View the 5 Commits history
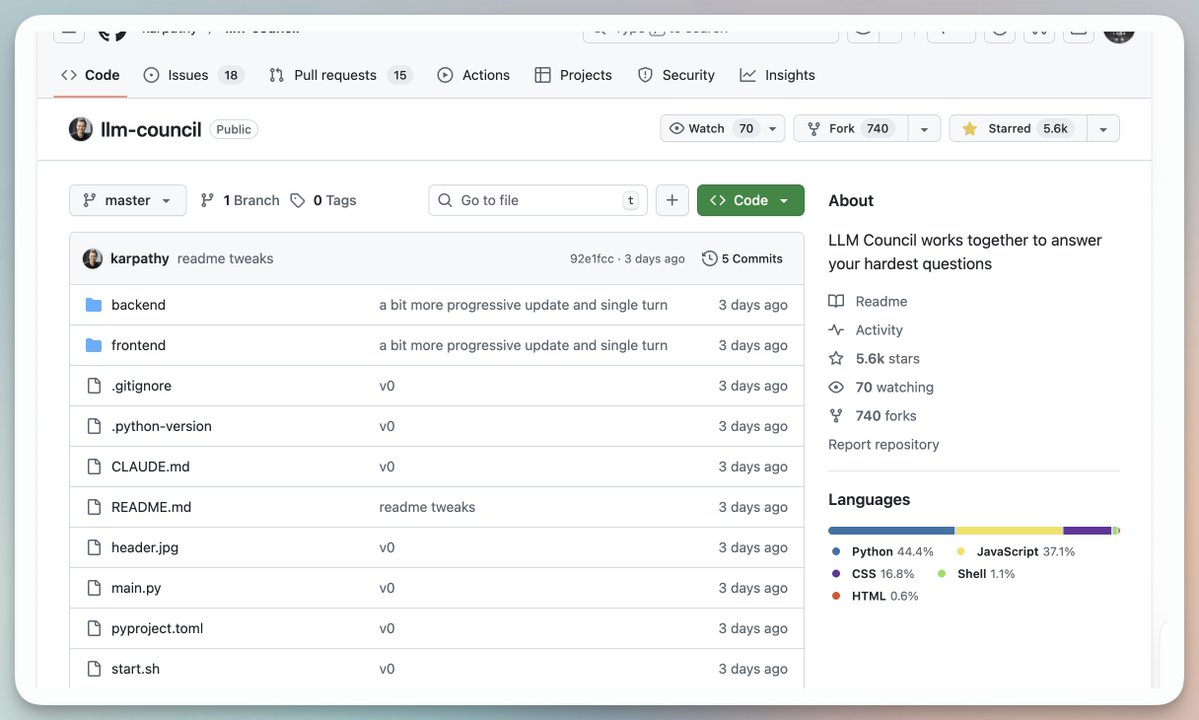Viewport: 1199px width, 720px height. pos(742,258)
